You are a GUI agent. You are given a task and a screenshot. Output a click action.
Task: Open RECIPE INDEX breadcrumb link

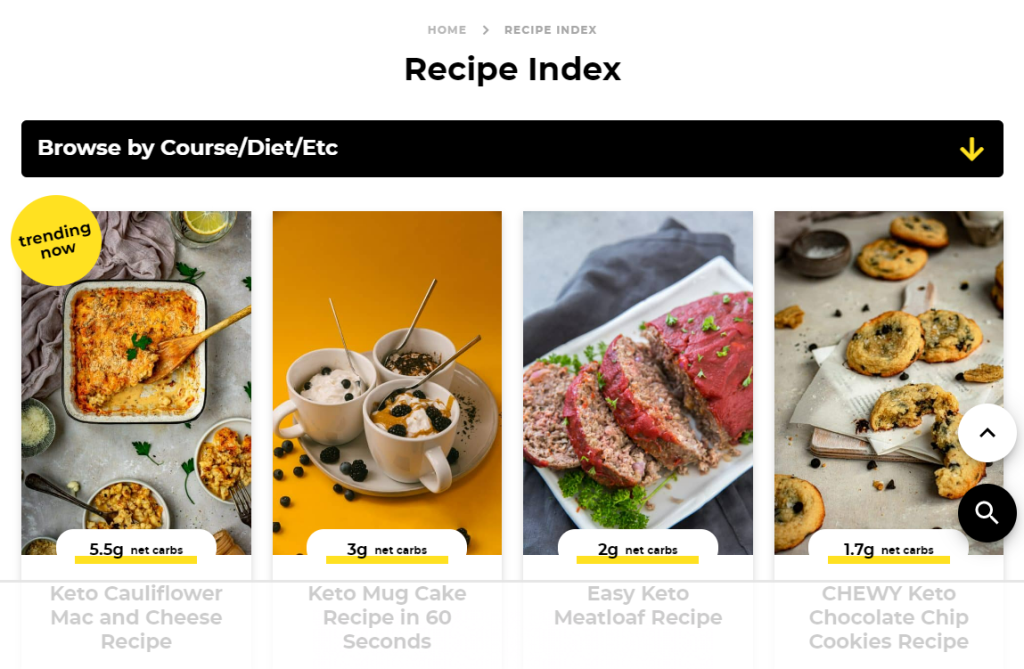click(x=551, y=30)
